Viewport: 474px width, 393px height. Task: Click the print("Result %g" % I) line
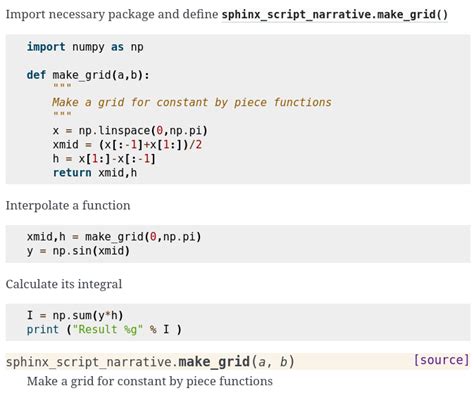click(104, 330)
